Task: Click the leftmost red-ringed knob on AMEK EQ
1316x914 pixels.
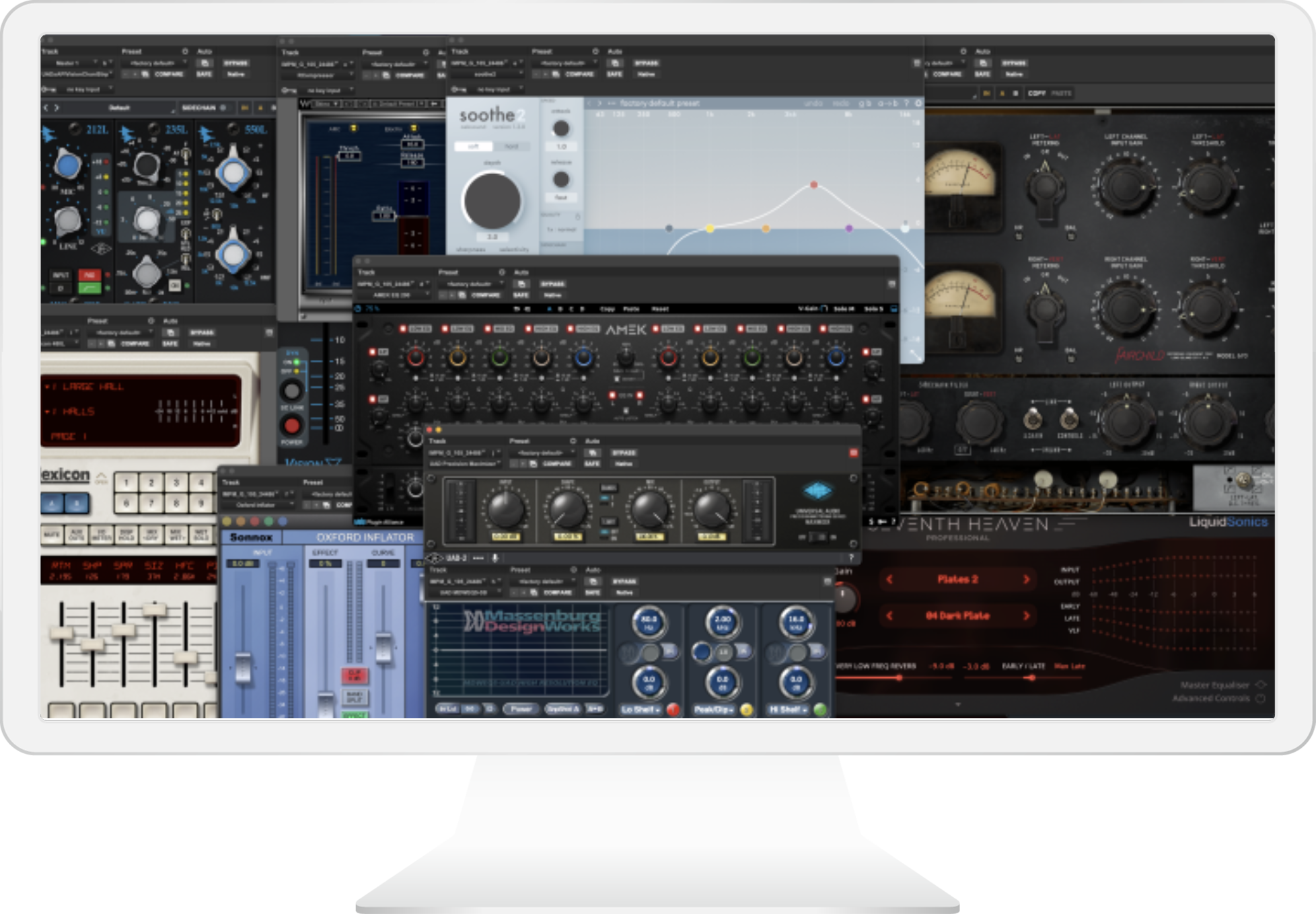Action: pos(415,358)
